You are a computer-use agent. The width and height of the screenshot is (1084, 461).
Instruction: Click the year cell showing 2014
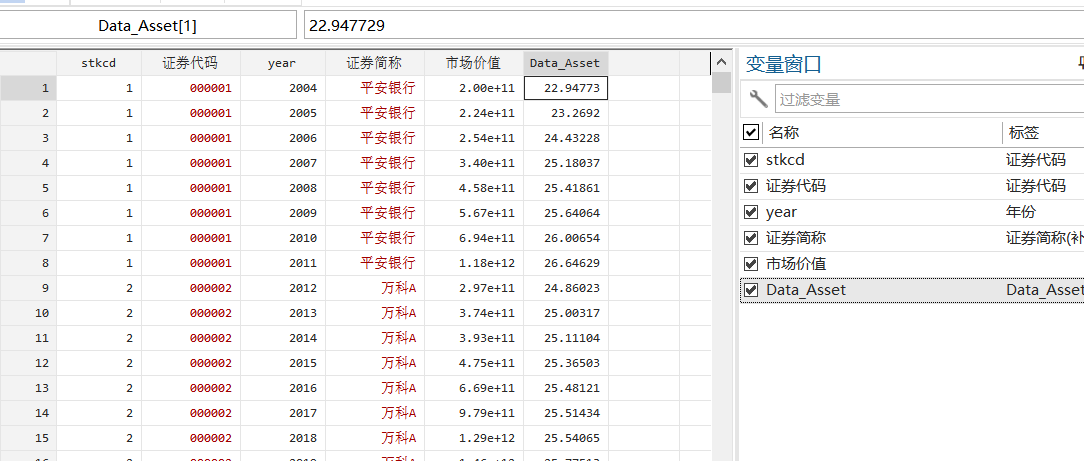(x=283, y=338)
